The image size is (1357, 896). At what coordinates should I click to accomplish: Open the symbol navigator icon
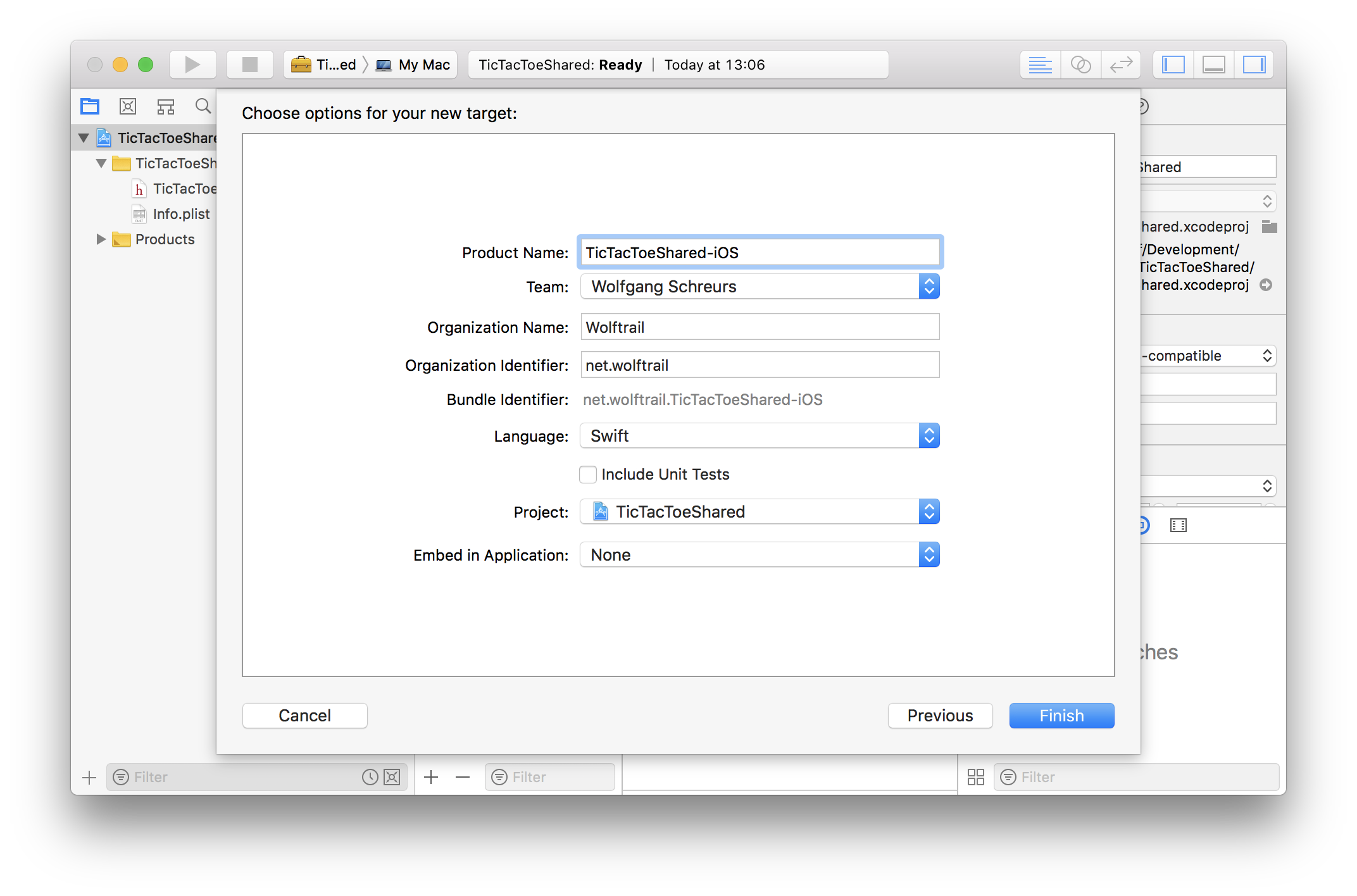coord(165,106)
